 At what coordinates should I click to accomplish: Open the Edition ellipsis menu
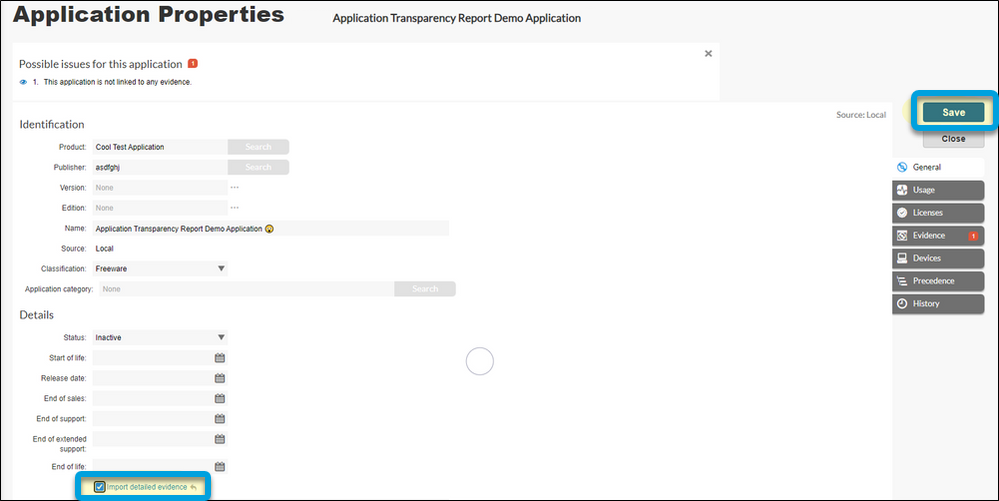pyautogui.click(x=234, y=208)
